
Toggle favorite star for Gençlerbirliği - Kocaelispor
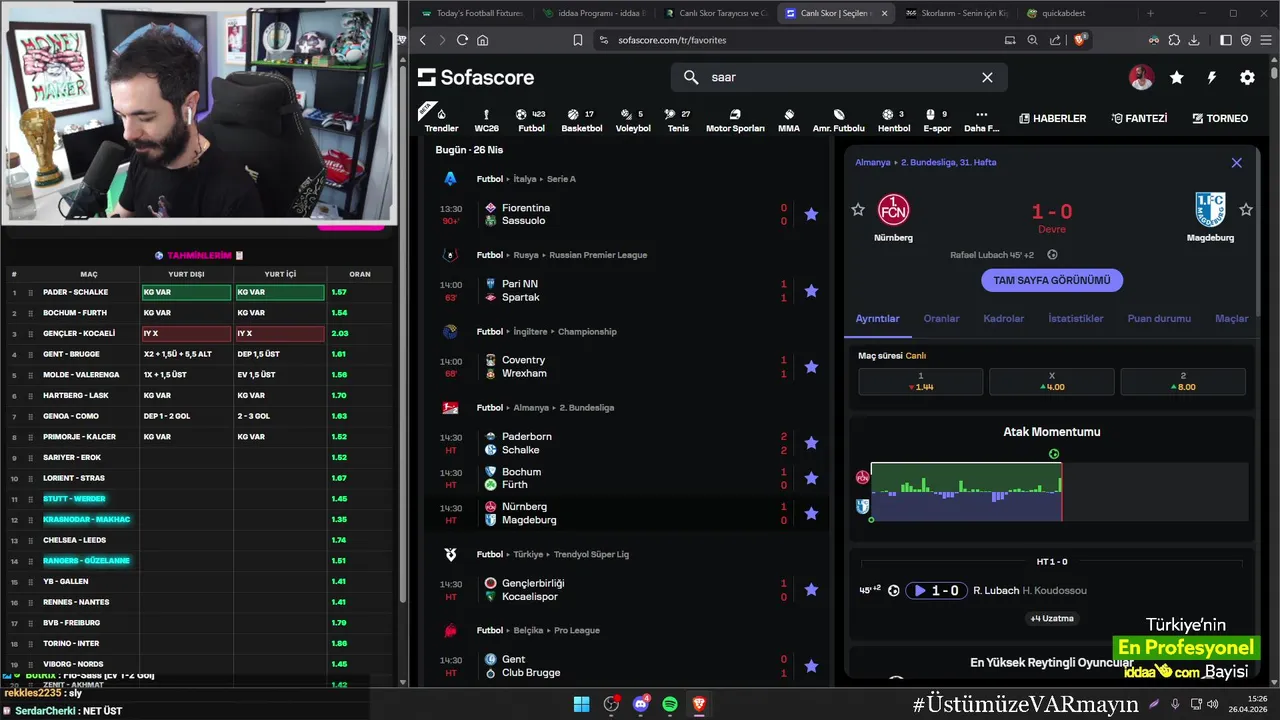pos(811,590)
